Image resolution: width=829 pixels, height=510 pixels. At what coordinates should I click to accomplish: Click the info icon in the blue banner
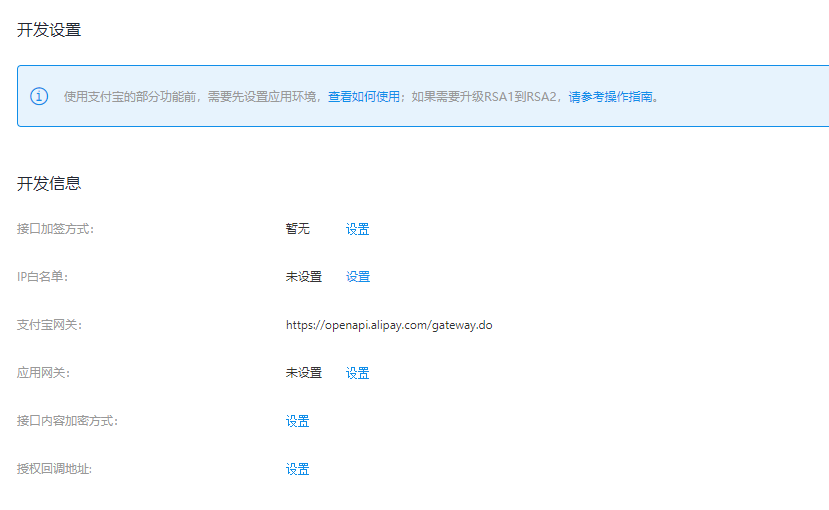tap(39, 96)
